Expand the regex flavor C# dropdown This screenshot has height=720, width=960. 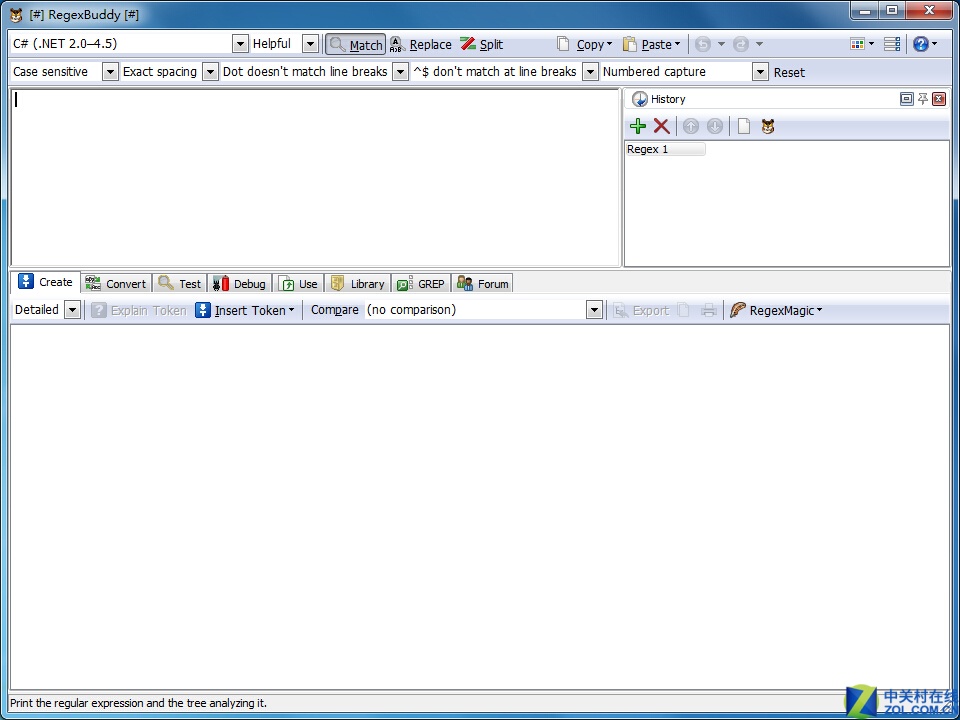[x=240, y=44]
